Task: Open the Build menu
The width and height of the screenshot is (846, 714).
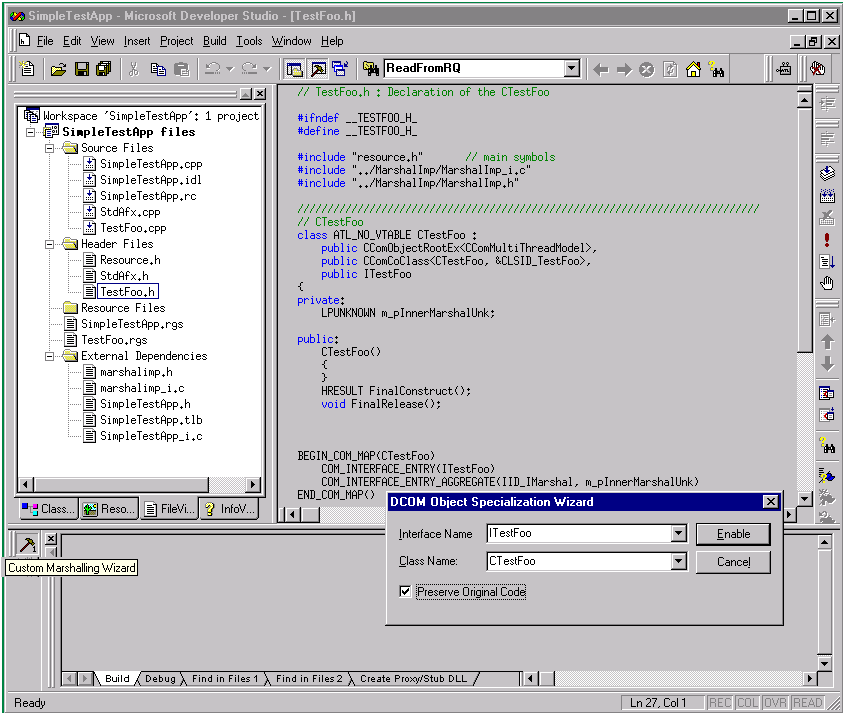Action: [x=214, y=41]
